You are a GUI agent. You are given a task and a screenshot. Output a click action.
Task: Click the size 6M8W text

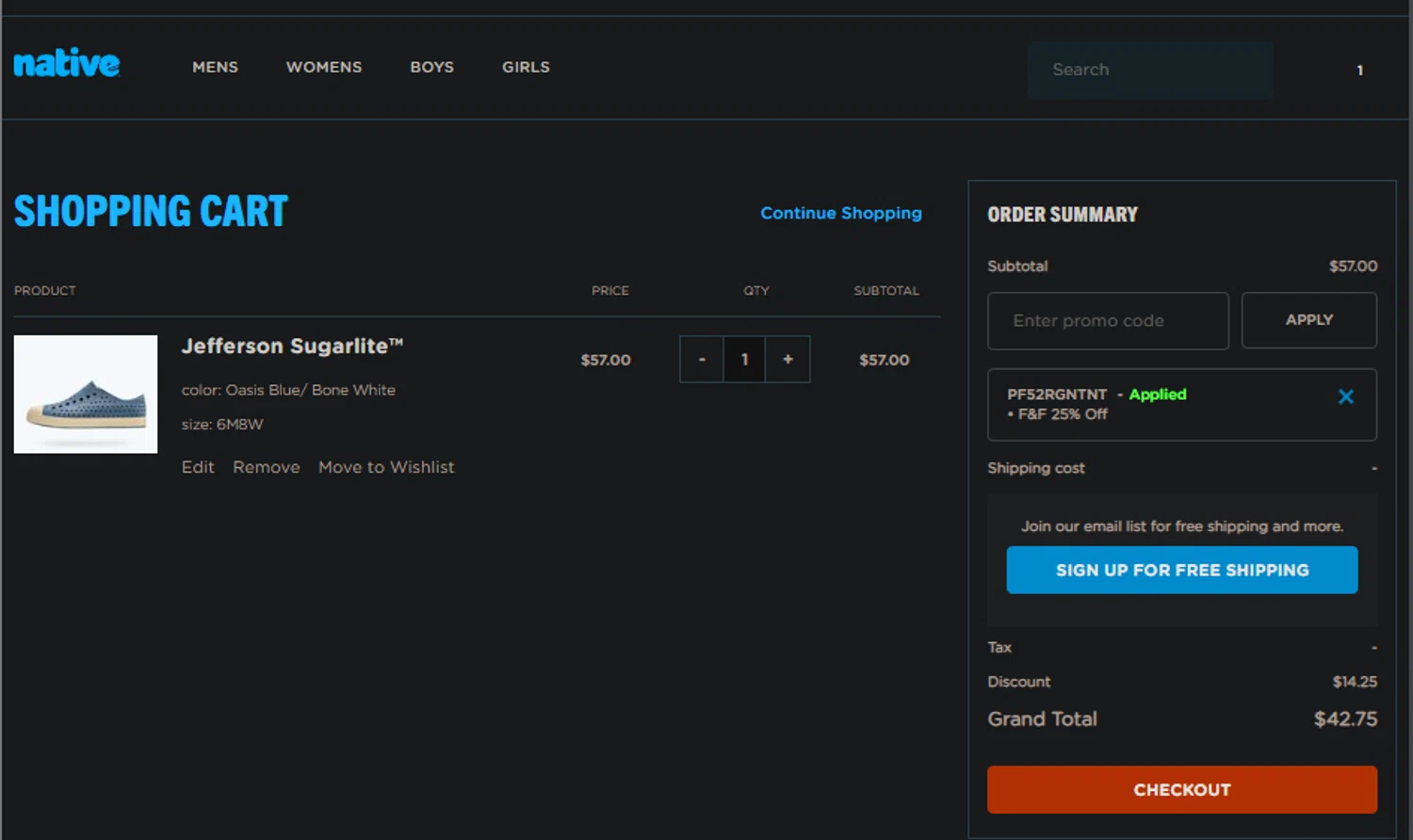(x=222, y=425)
